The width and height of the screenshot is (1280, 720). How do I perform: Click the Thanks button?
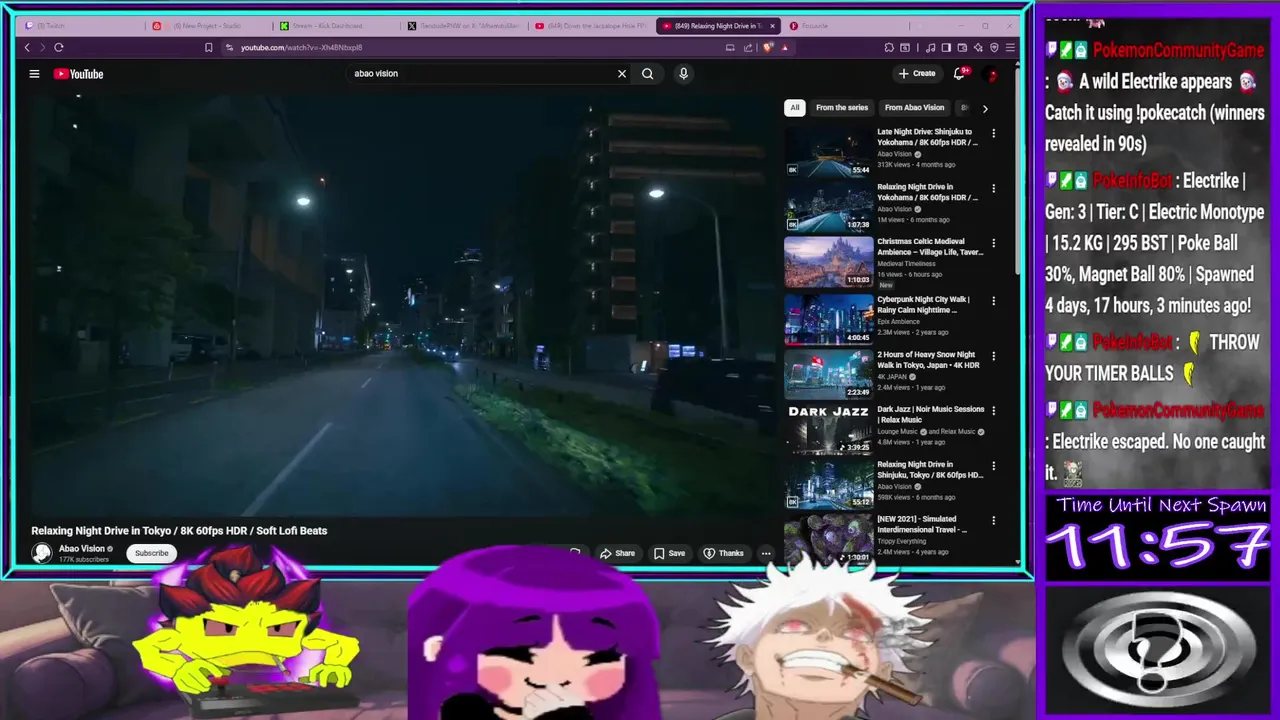click(x=724, y=553)
